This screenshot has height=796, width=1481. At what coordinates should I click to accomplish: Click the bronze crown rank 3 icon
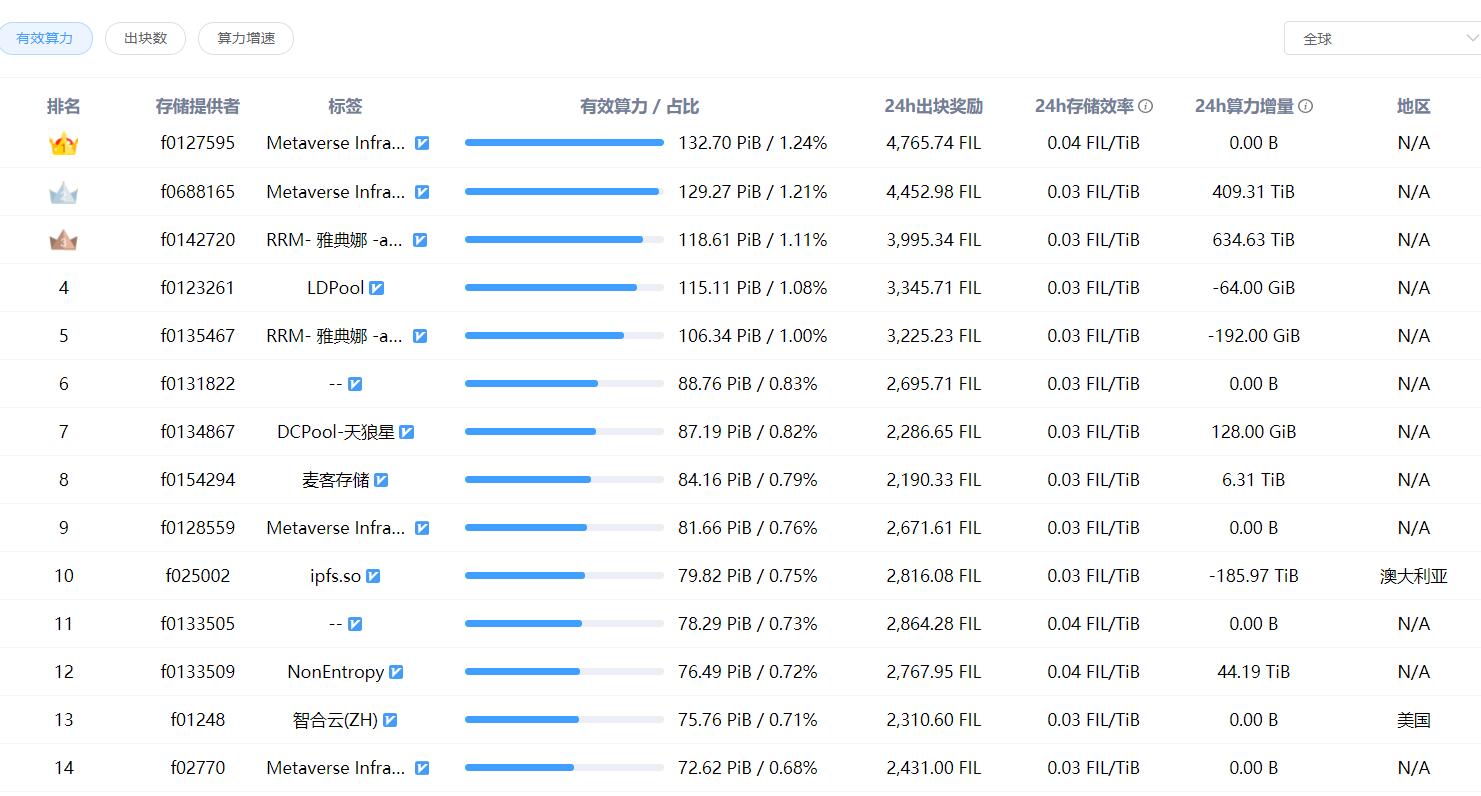63,240
